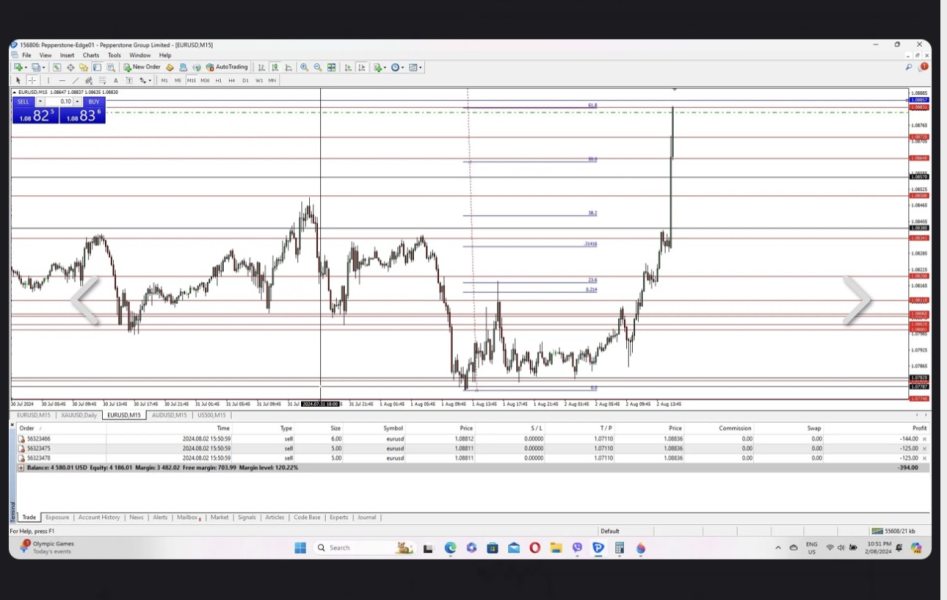Expand the Balance summary row plus box

21,468
